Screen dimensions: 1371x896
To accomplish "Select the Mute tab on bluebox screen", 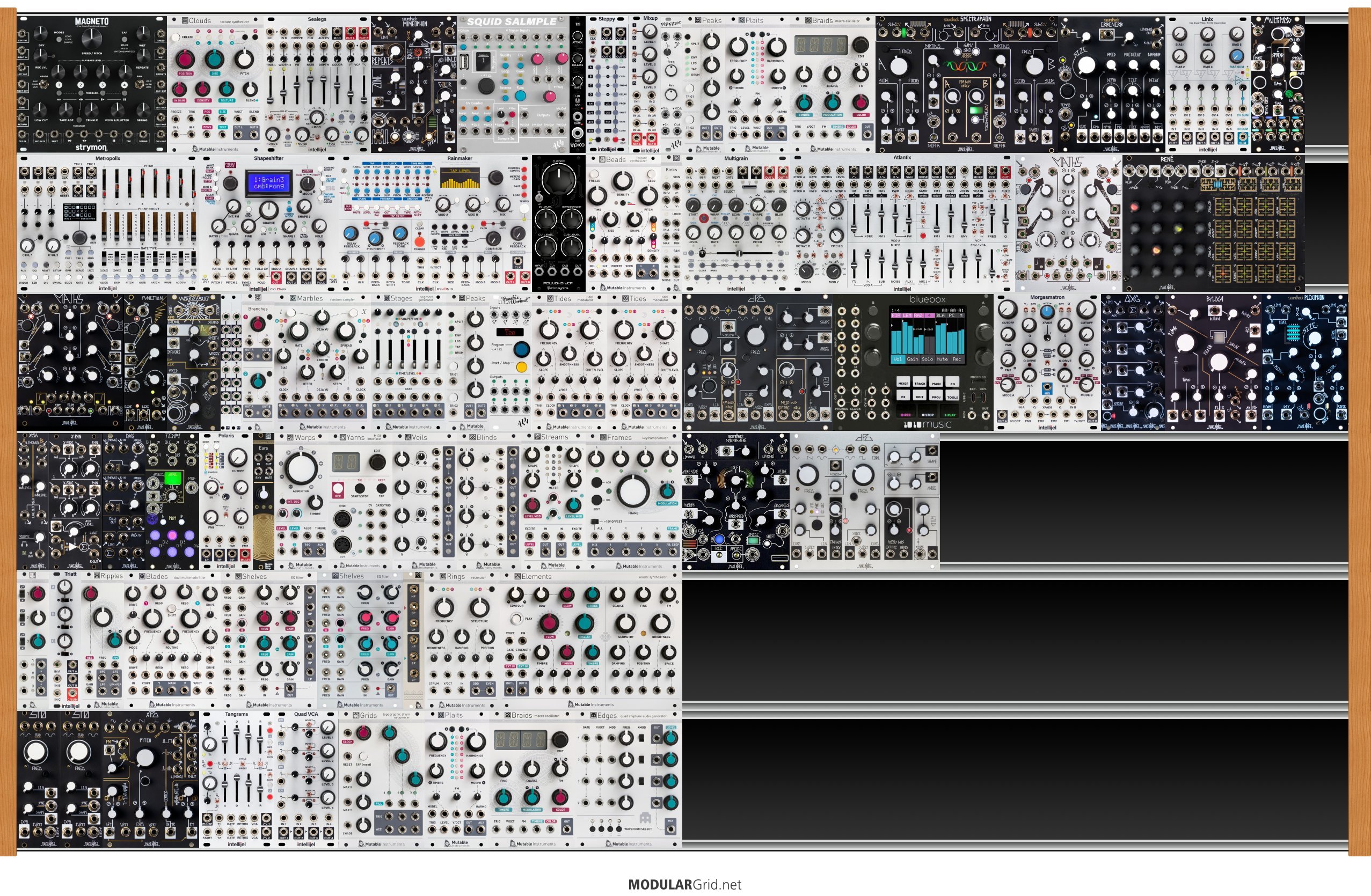I will 943,359.
